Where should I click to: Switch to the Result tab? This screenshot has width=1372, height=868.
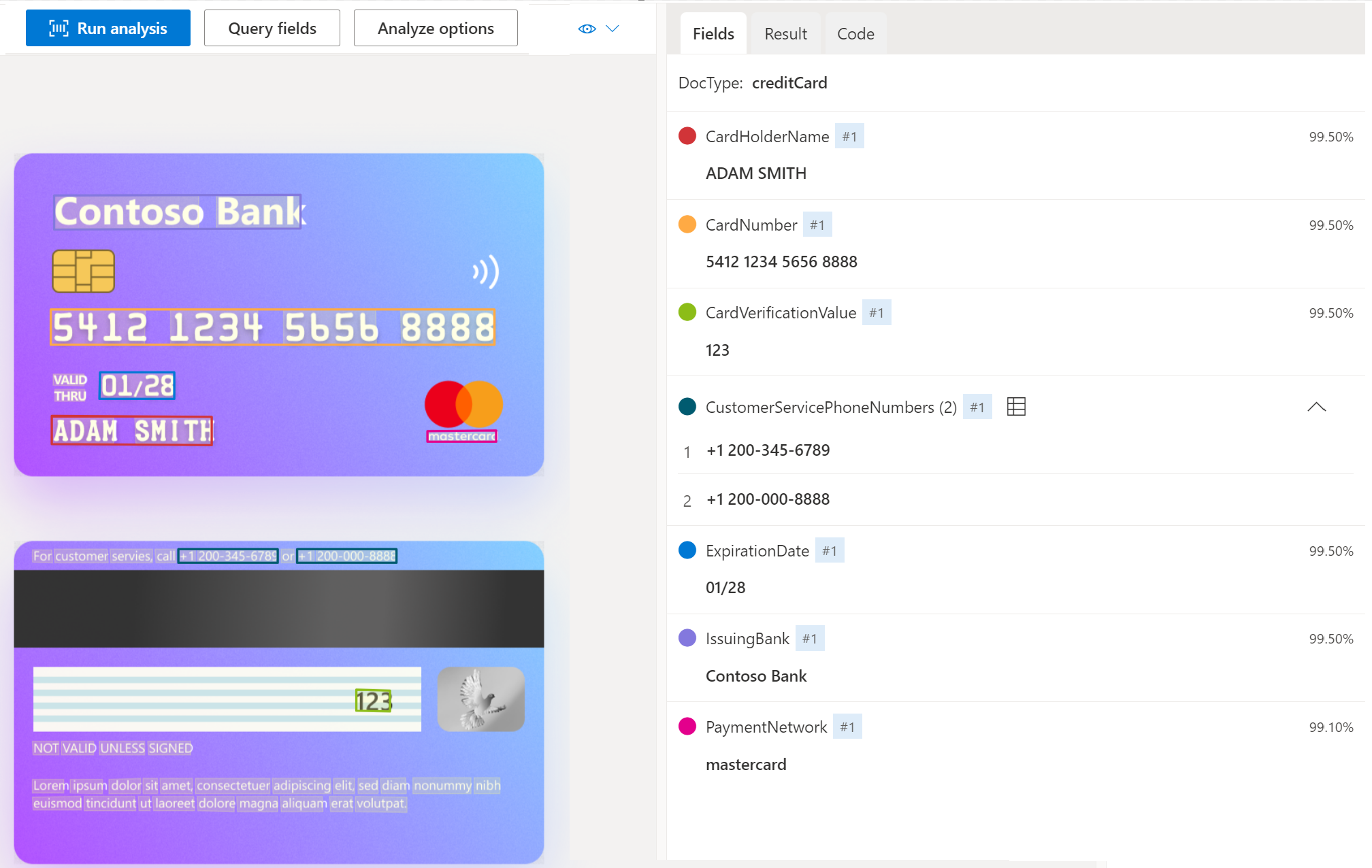click(x=786, y=33)
